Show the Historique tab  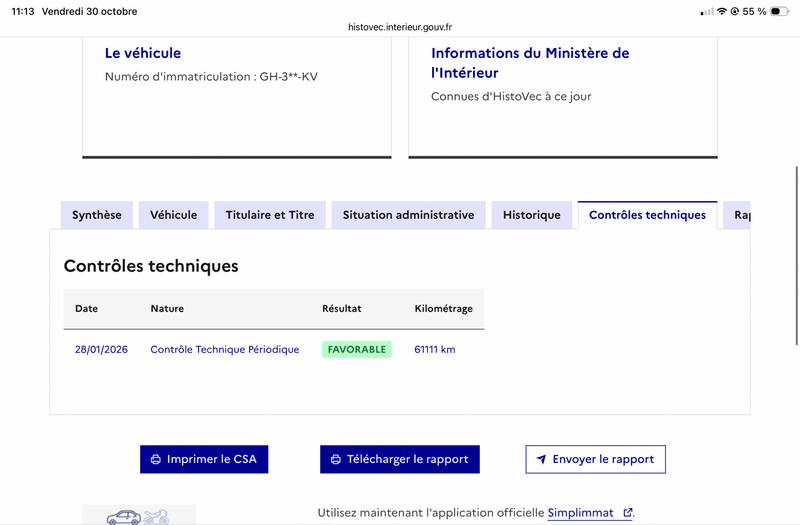click(532, 215)
